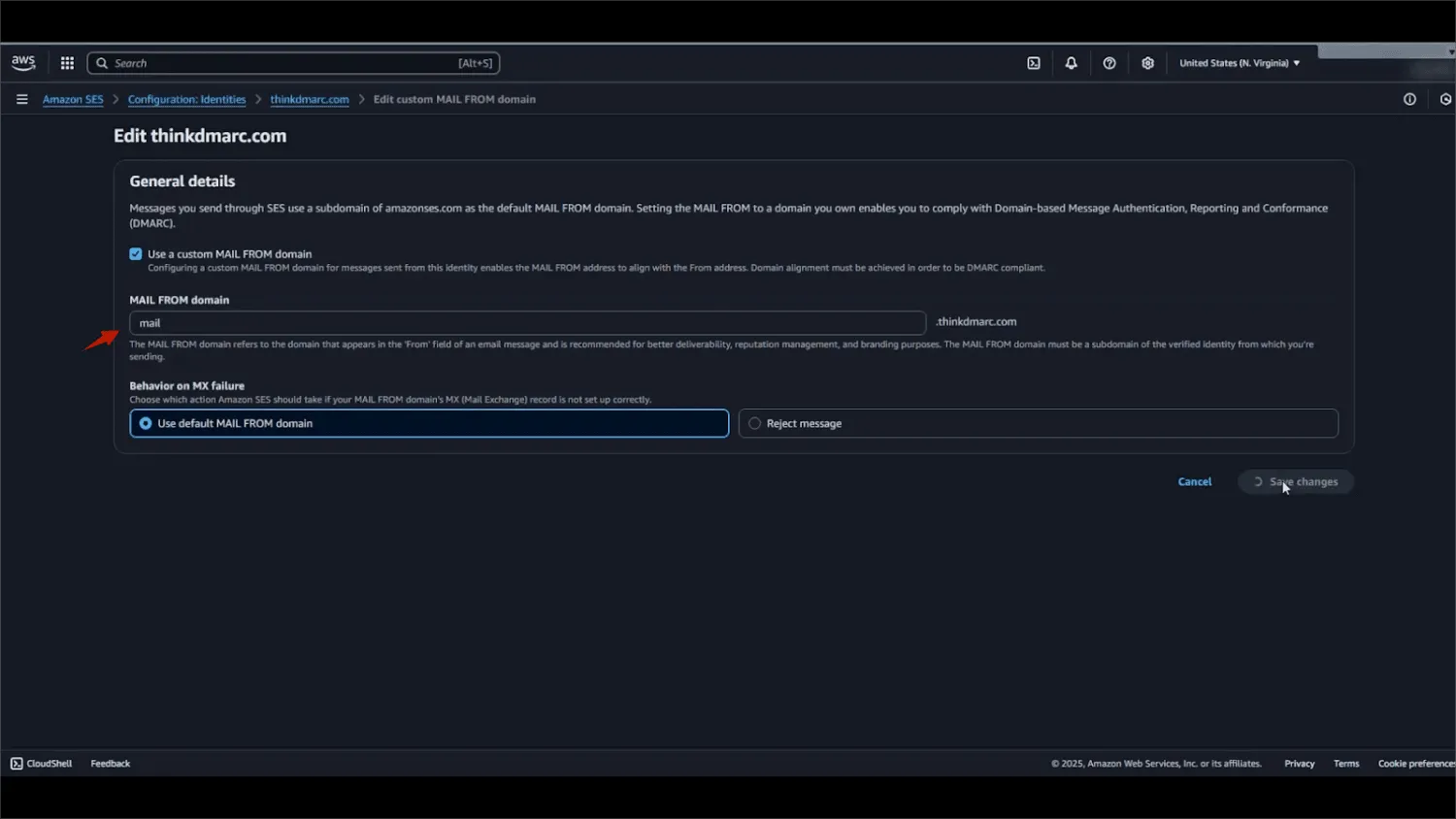
Task: Open the AWS services grid menu
Action: coord(67,63)
